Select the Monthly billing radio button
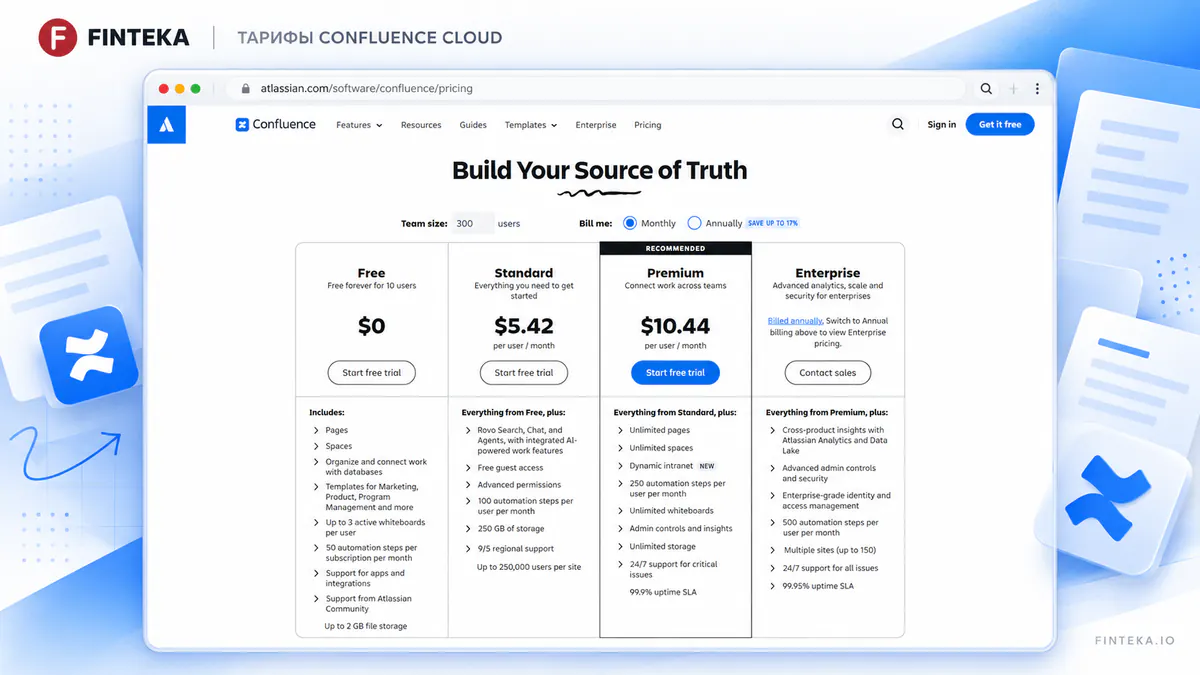 (x=630, y=223)
